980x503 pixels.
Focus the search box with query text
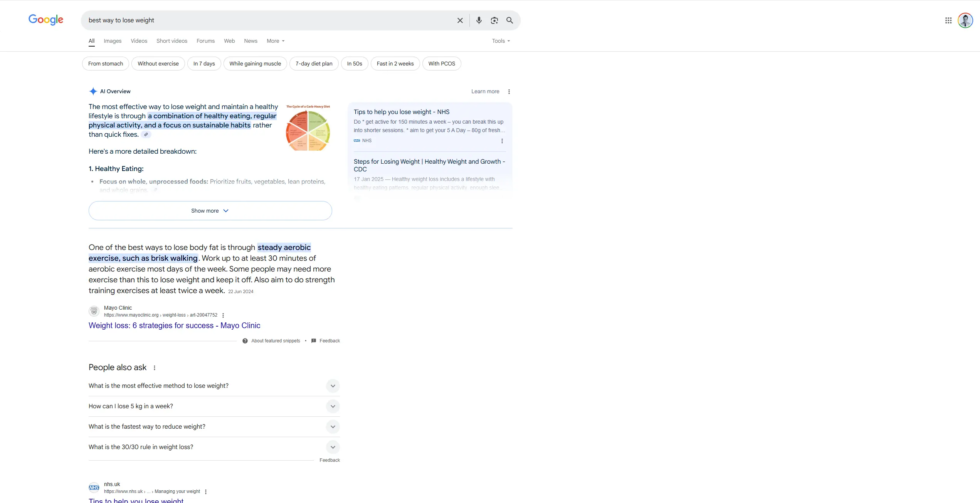pyautogui.click(x=269, y=21)
